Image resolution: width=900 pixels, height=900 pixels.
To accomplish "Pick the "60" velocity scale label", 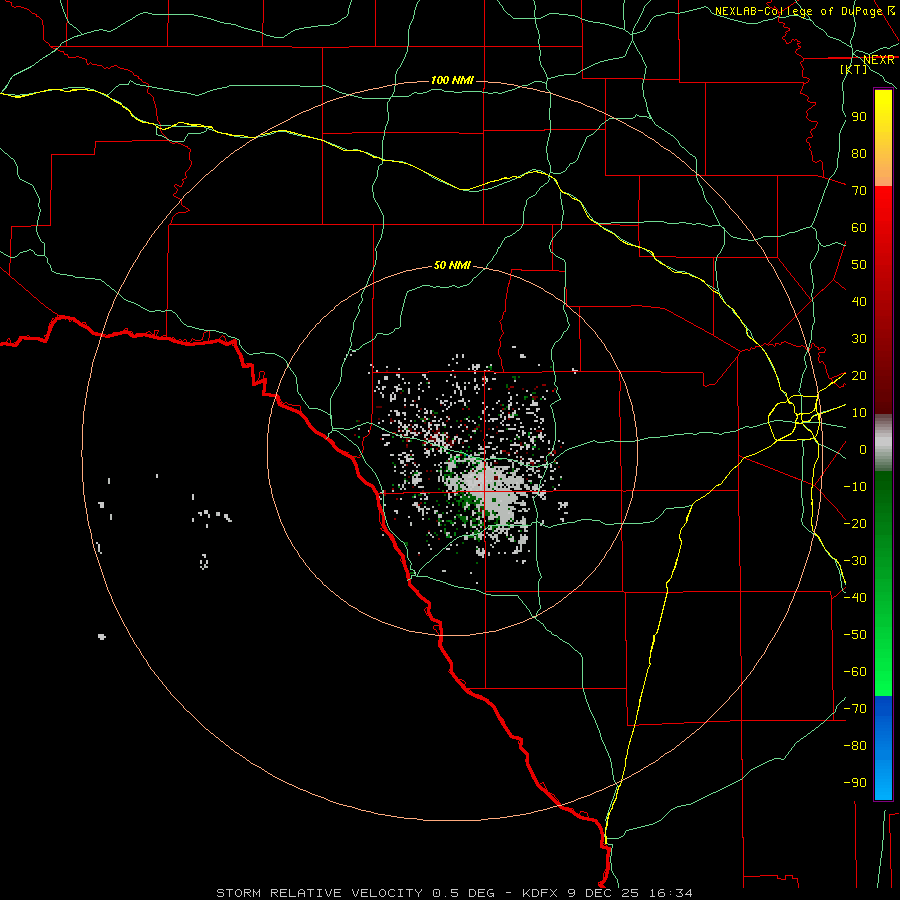I will [859, 228].
